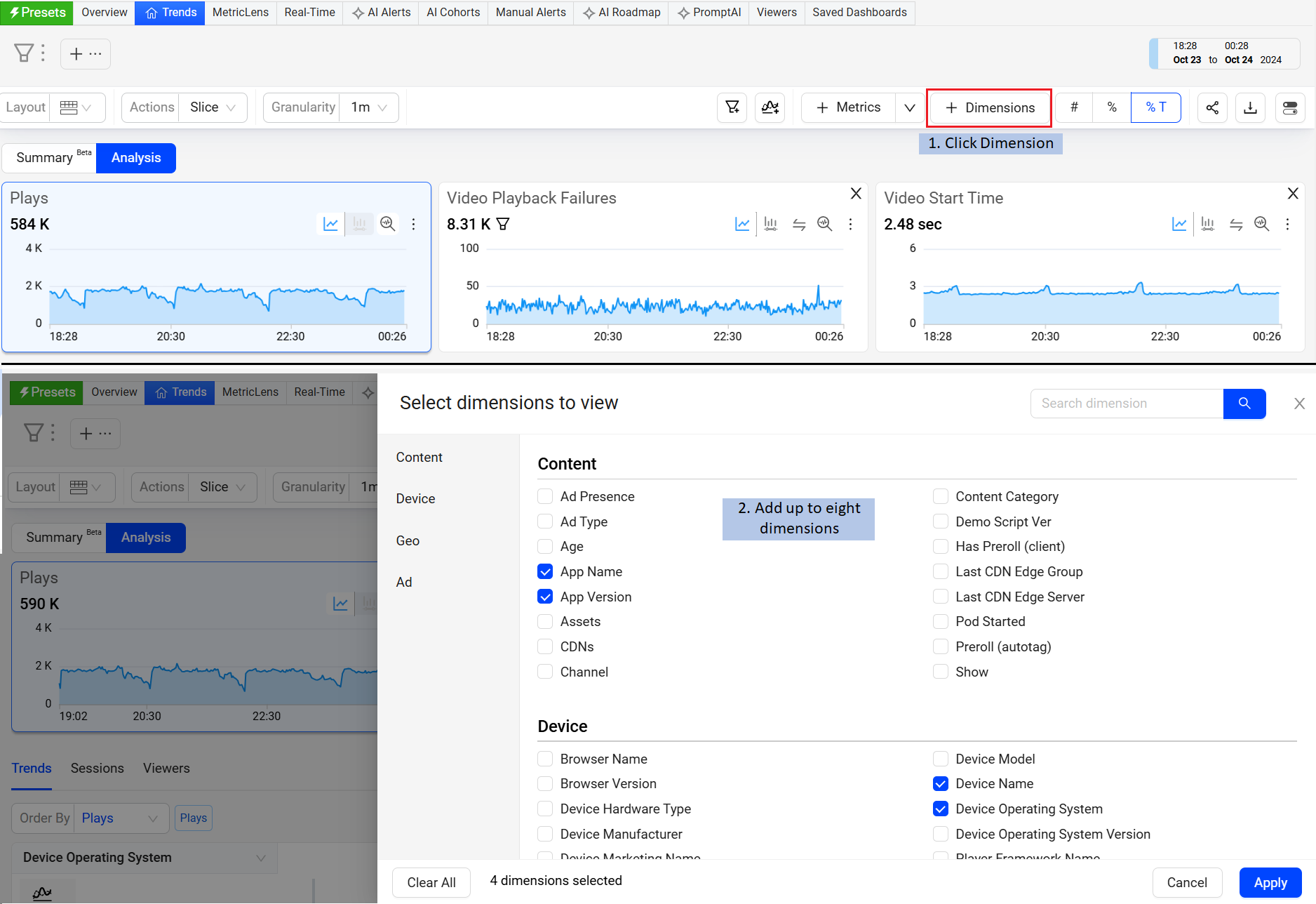Open the Granularity 1m dropdown

click(x=369, y=107)
